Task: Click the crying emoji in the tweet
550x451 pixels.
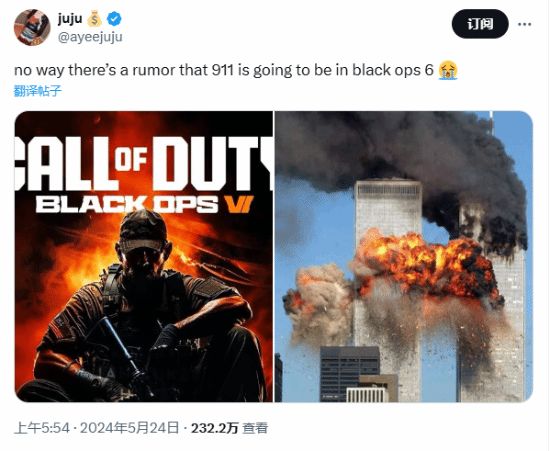Action: (448, 70)
